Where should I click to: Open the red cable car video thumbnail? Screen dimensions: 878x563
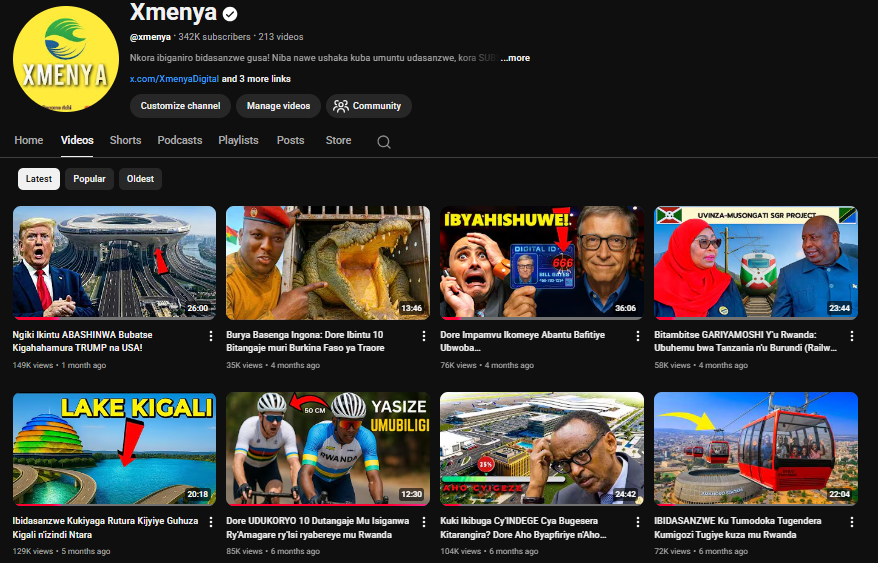[x=756, y=449]
